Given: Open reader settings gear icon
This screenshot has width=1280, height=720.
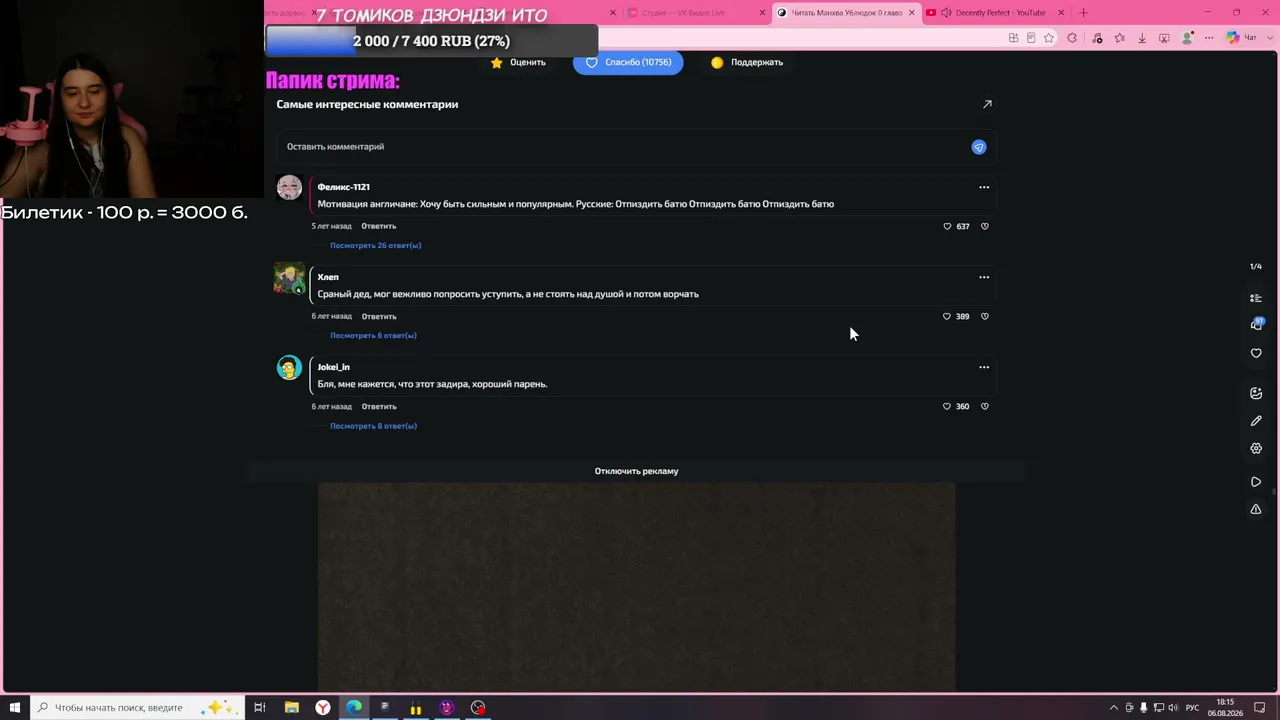Looking at the screenshot, I should coord(1256,448).
